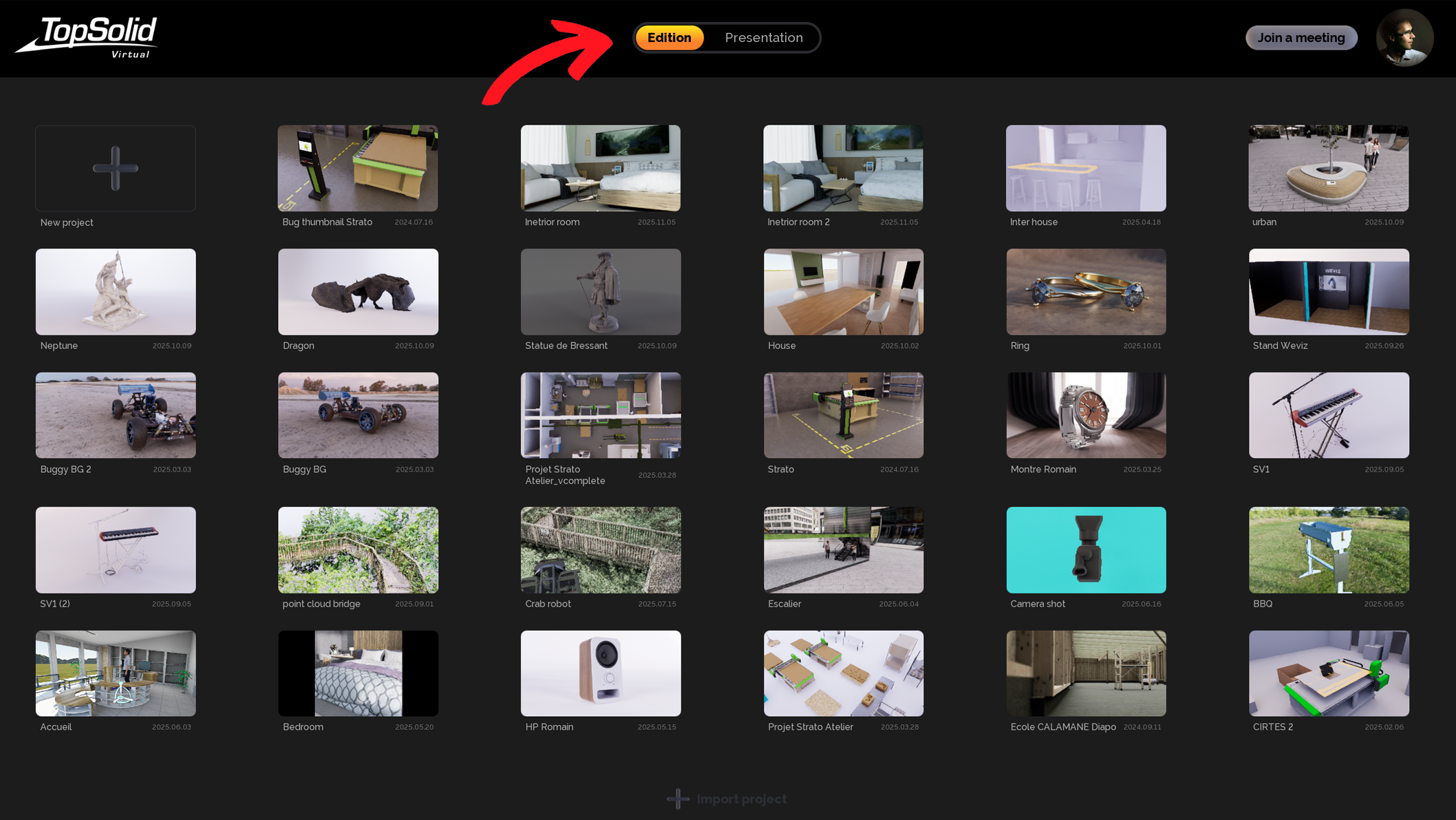1456x820 pixels.
Task: Open the Ring project thumbnail
Action: coord(1086,292)
